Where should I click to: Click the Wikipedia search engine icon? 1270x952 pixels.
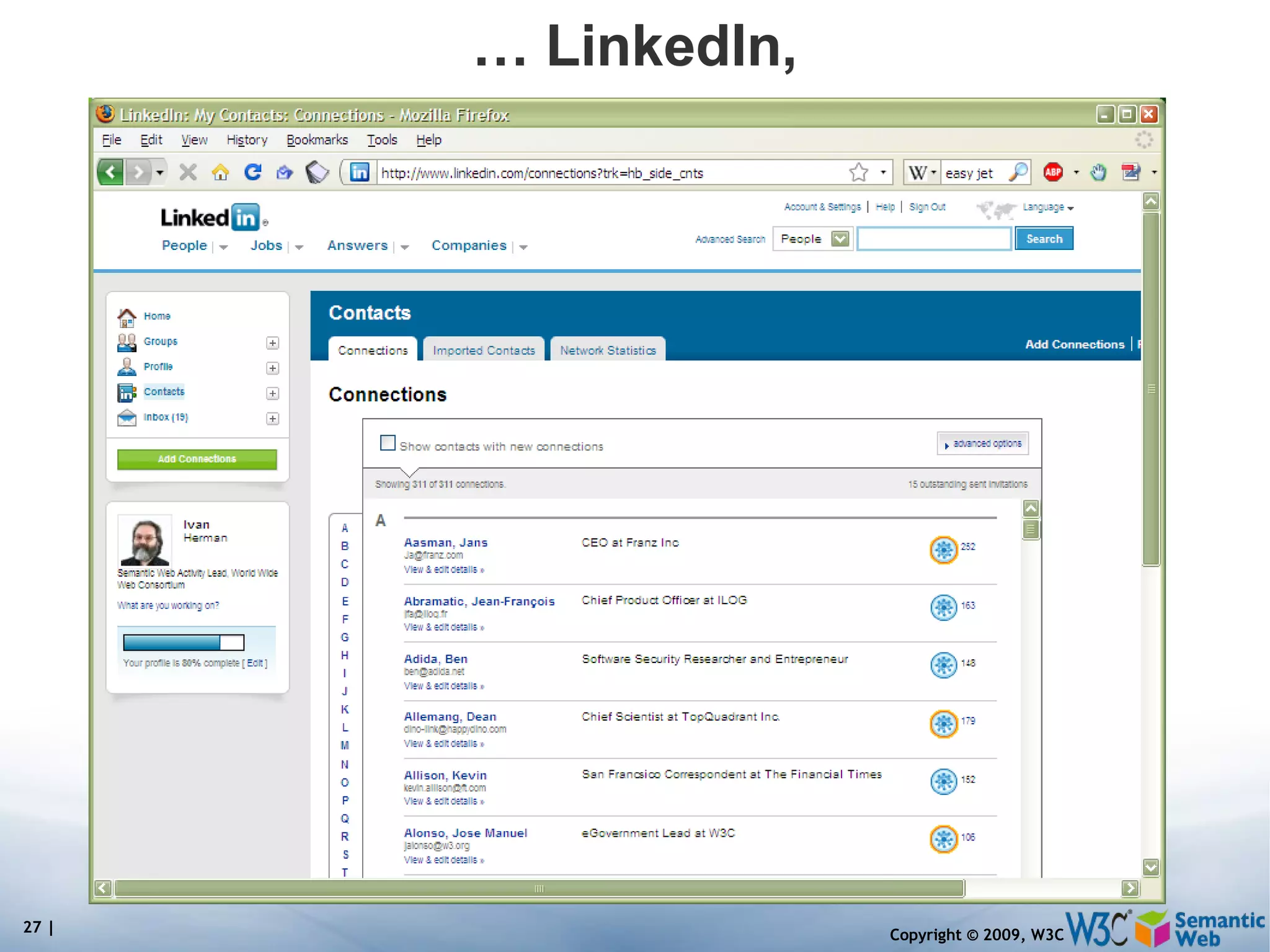[917, 173]
